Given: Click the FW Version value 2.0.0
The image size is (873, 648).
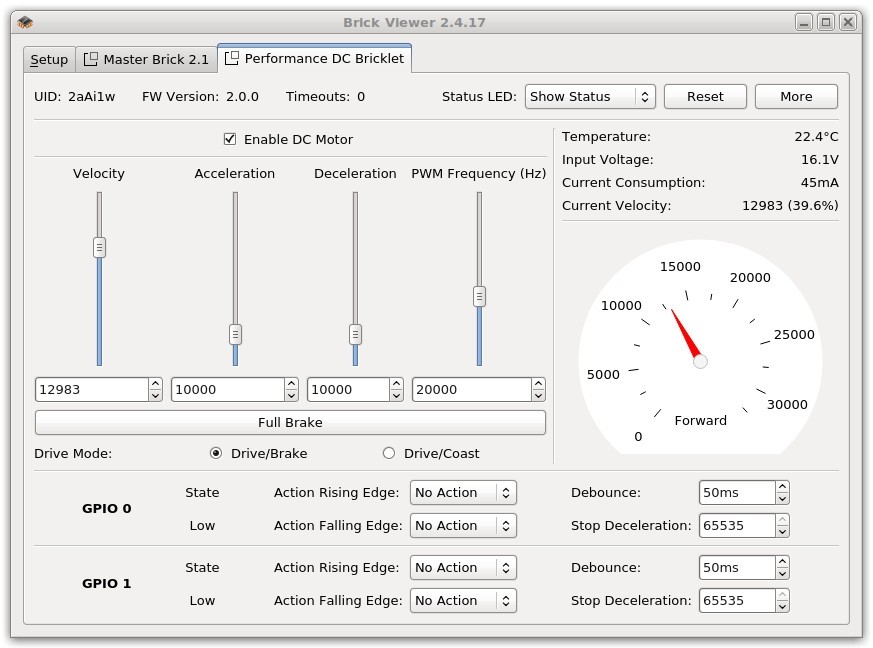Looking at the screenshot, I should [x=242, y=97].
